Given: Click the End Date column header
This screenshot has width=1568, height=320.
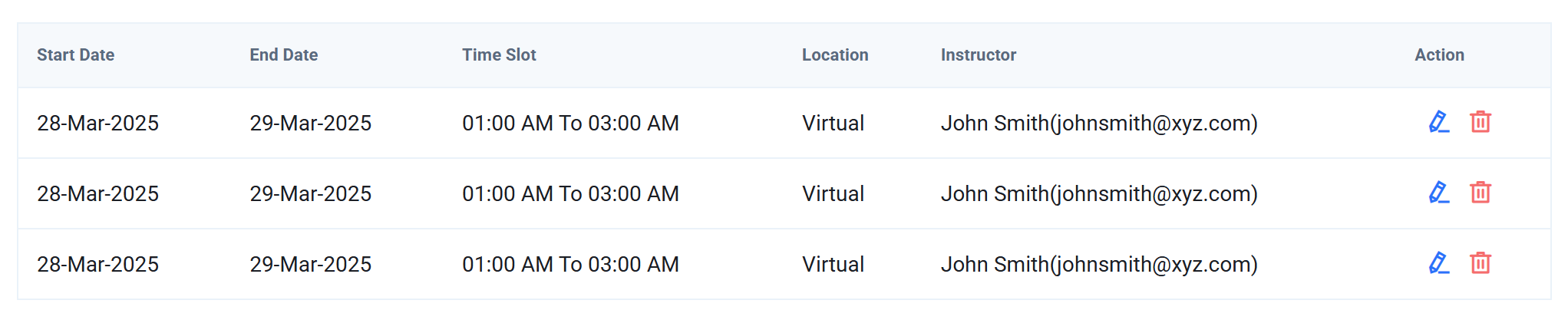Looking at the screenshot, I should 283,55.
